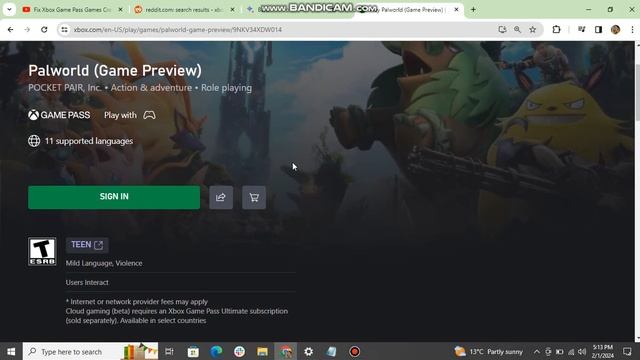Click the POCKET PAIR, Inc. publisher text
Screen dimensions: 640x360
[x=64, y=88]
